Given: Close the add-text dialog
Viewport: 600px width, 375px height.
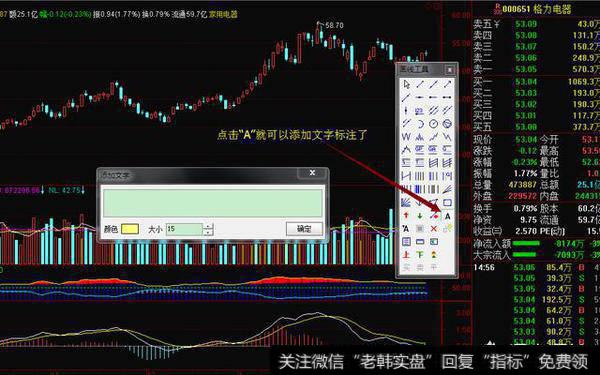Looking at the screenshot, I should 312,173.
